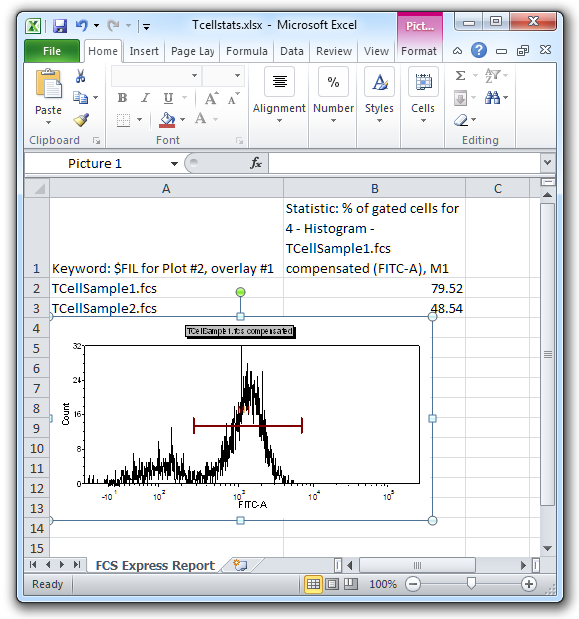Select column C header

tap(497, 188)
